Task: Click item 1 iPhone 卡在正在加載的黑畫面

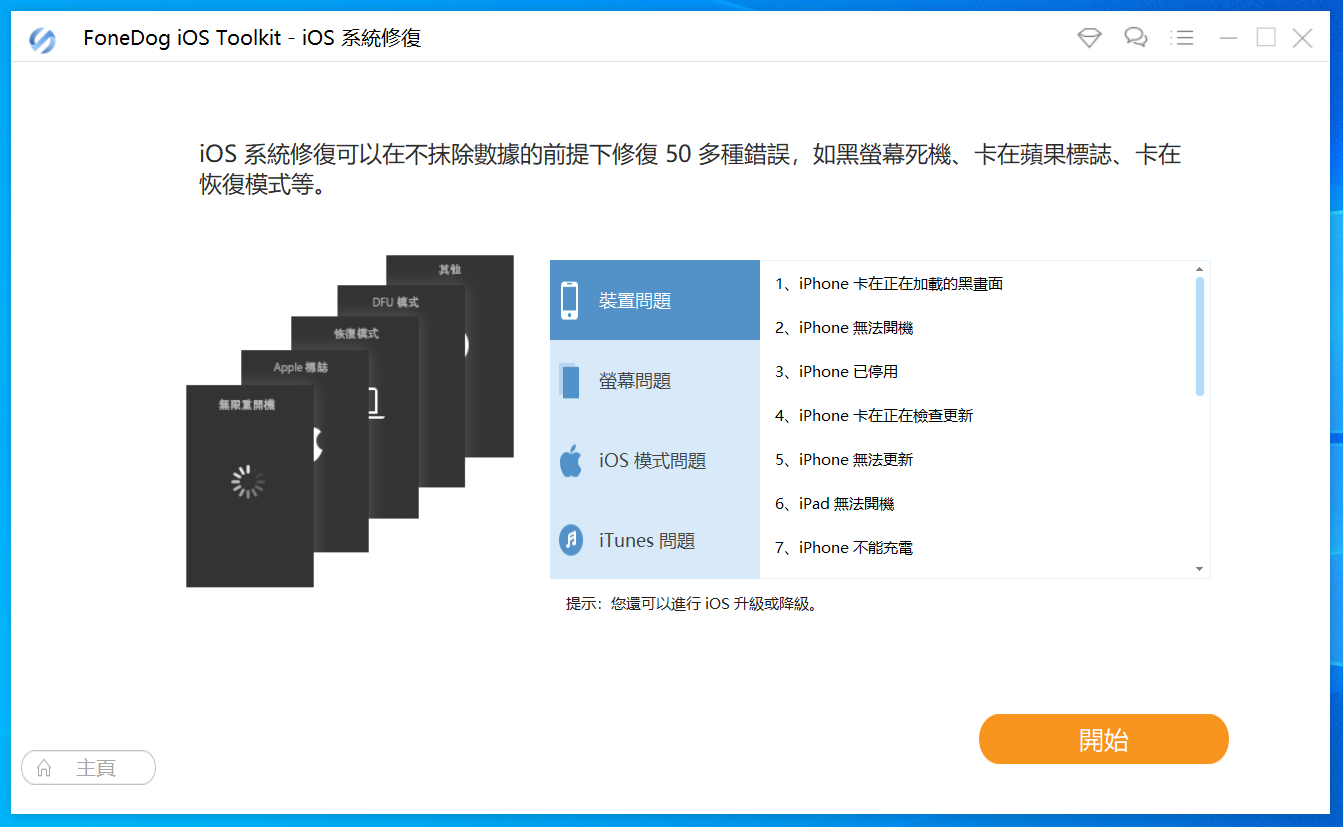Action: [x=889, y=284]
